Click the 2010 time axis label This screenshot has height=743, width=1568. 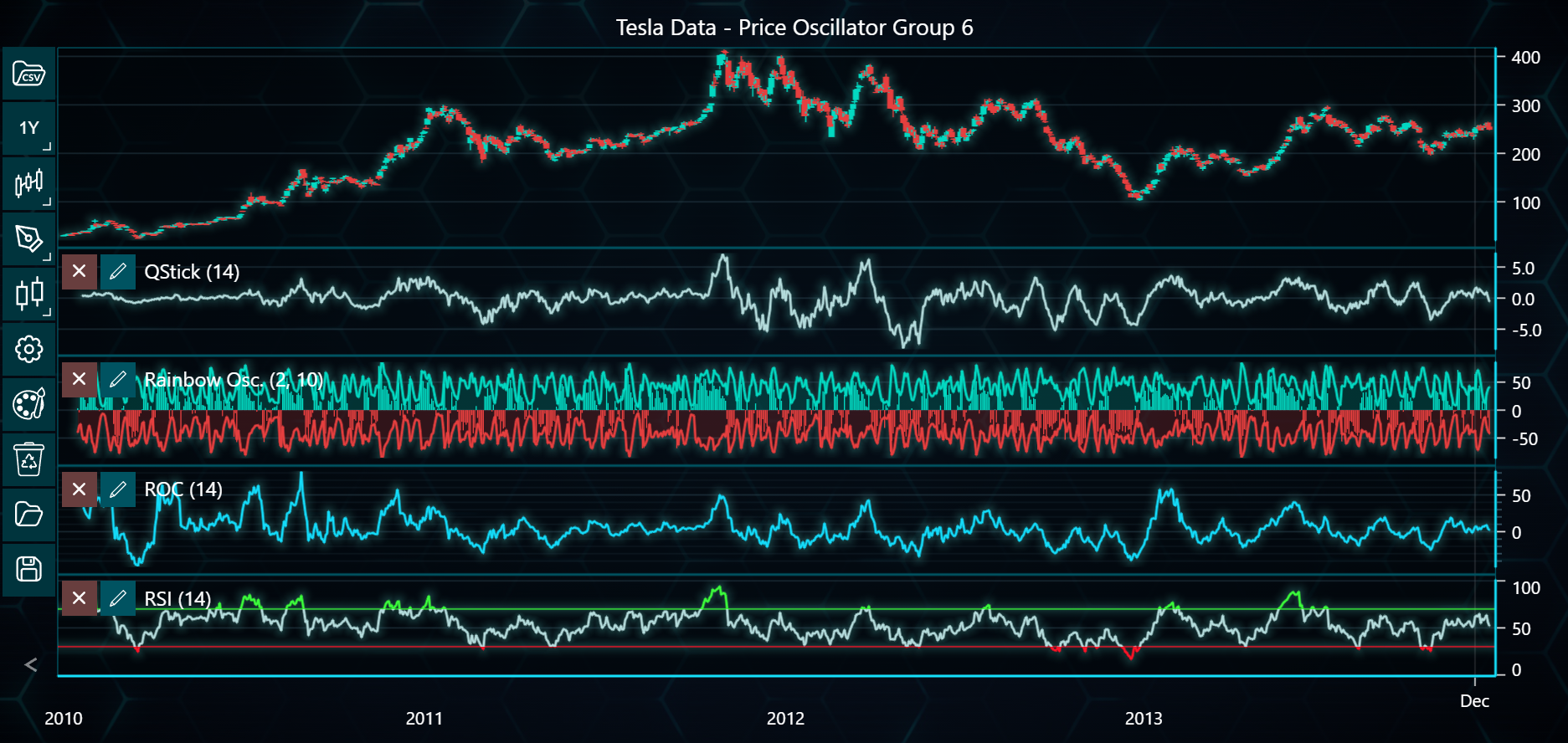click(64, 719)
